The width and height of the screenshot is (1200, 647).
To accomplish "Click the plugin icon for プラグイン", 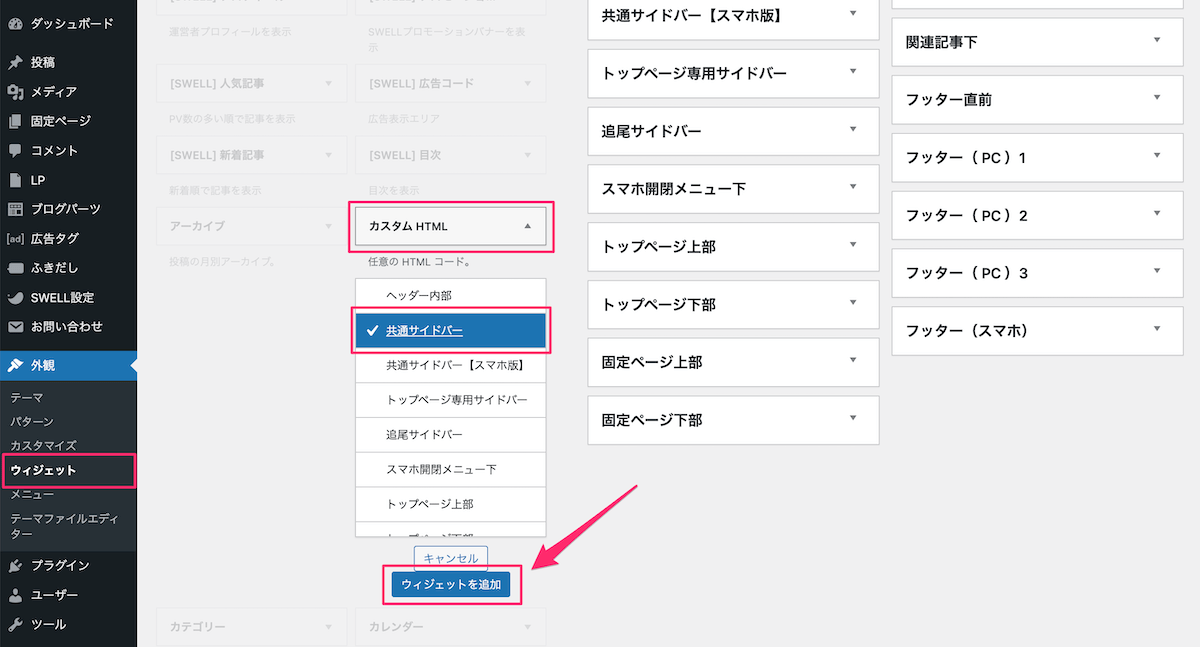I will (15, 566).
